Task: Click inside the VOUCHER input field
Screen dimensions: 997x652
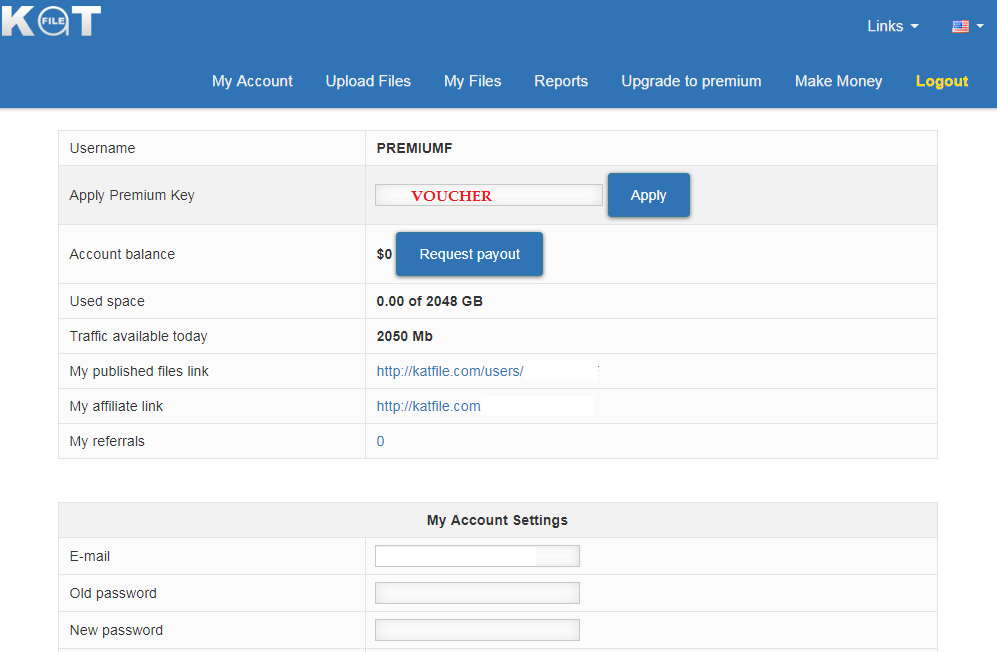Action: click(488, 195)
